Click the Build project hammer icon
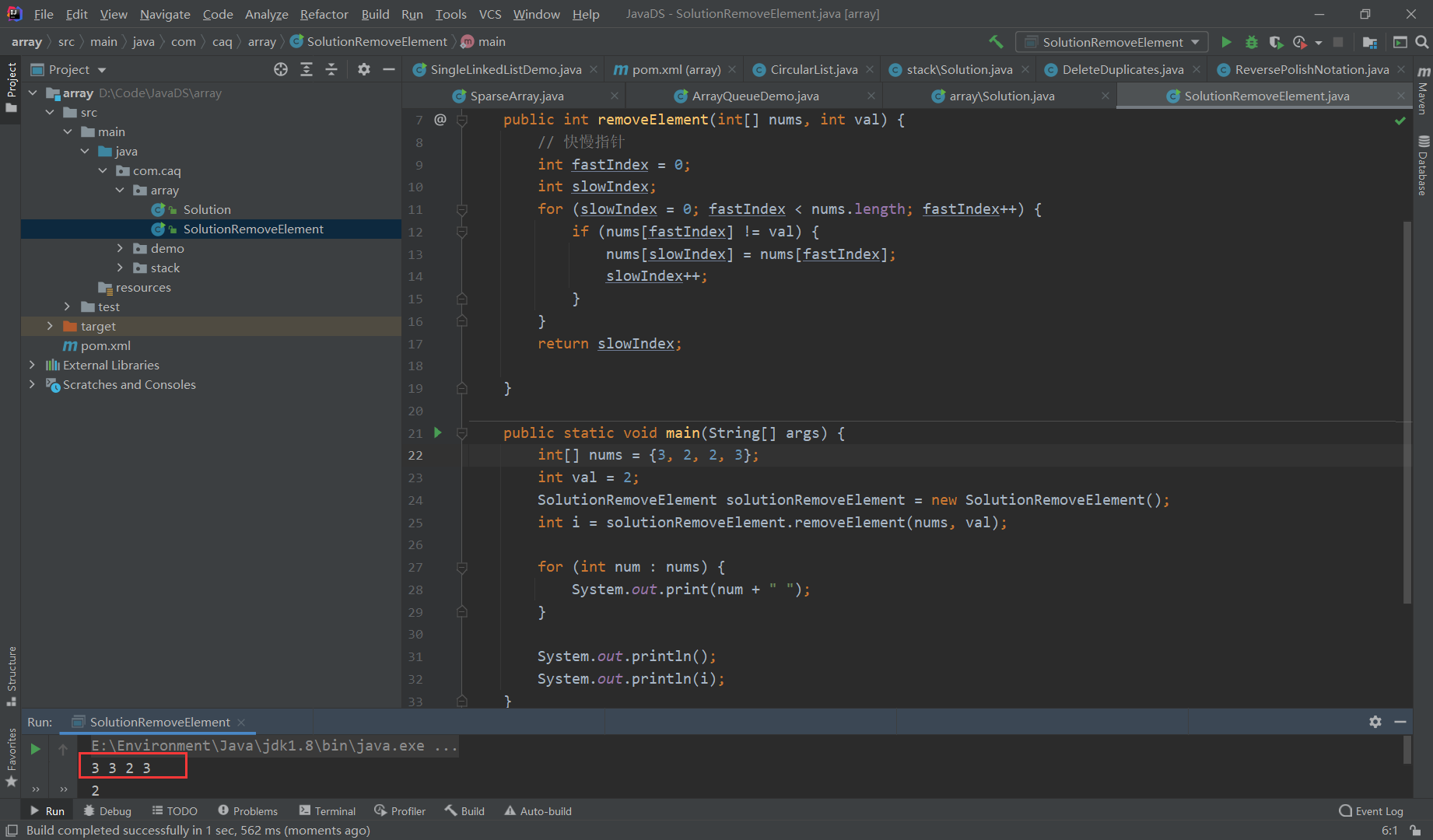Image resolution: width=1433 pixels, height=840 pixels. [x=996, y=42]
